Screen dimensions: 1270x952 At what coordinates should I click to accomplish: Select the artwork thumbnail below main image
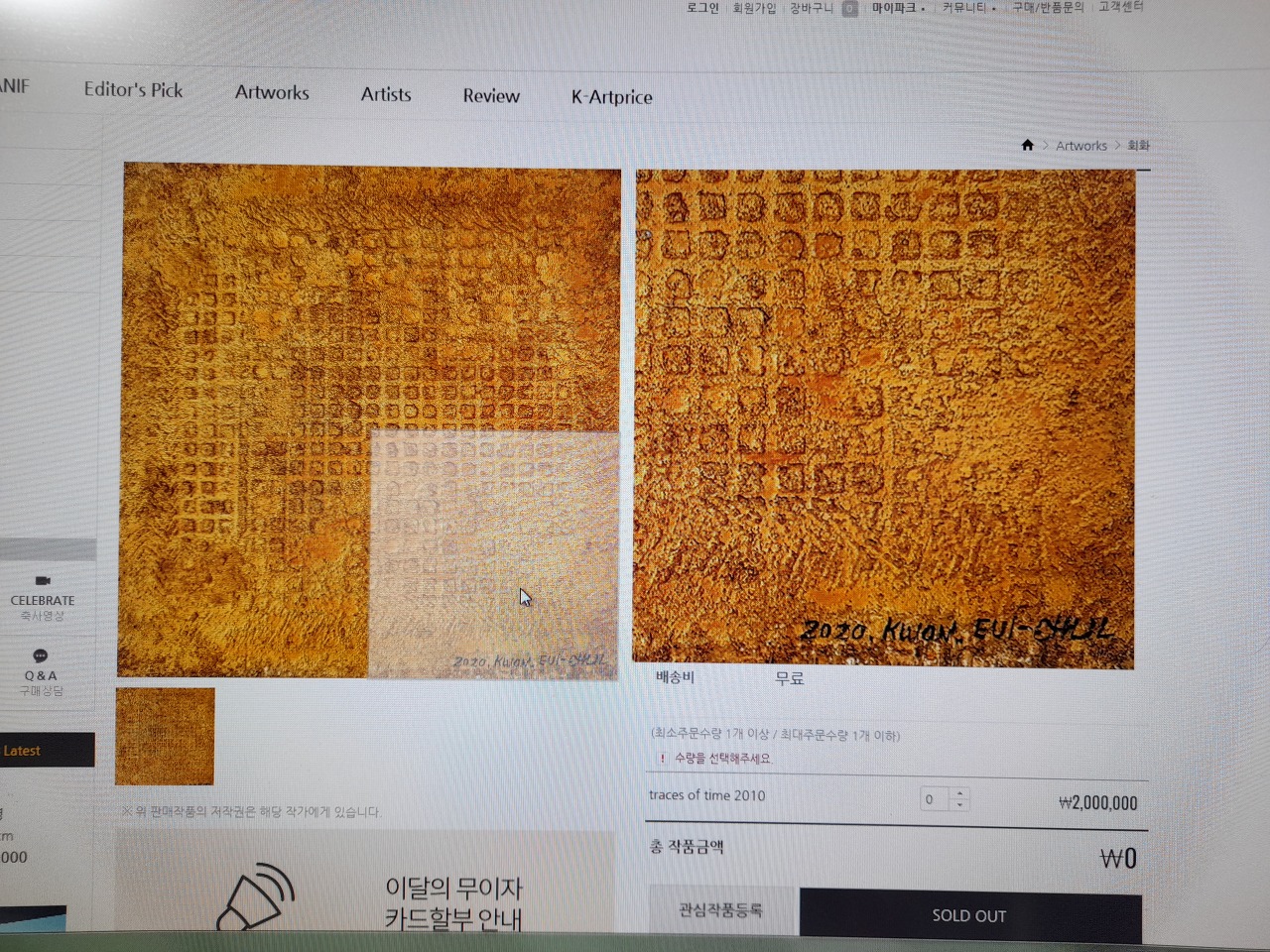click(x=165, y=736)
